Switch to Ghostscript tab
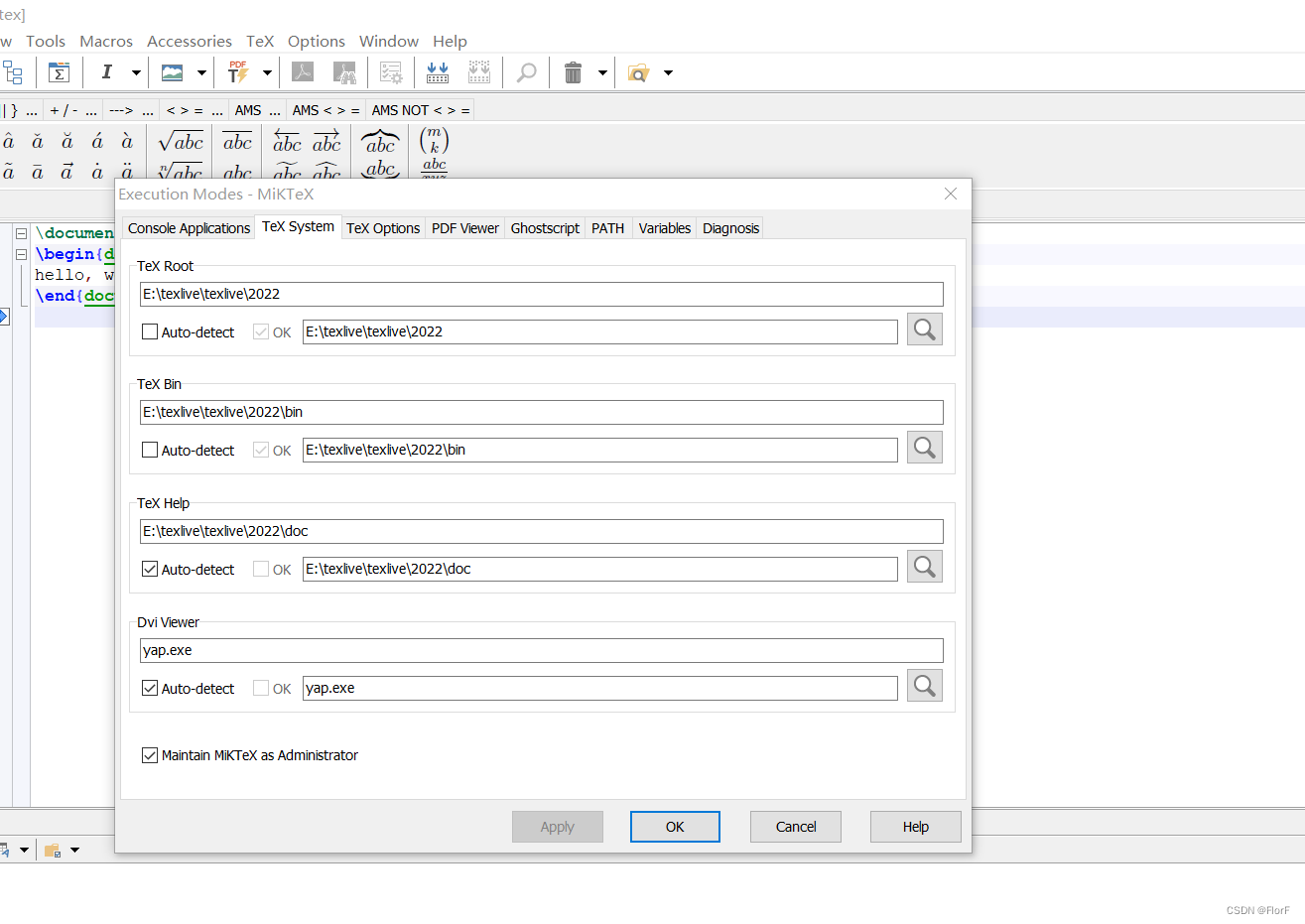 click(545, 228)
